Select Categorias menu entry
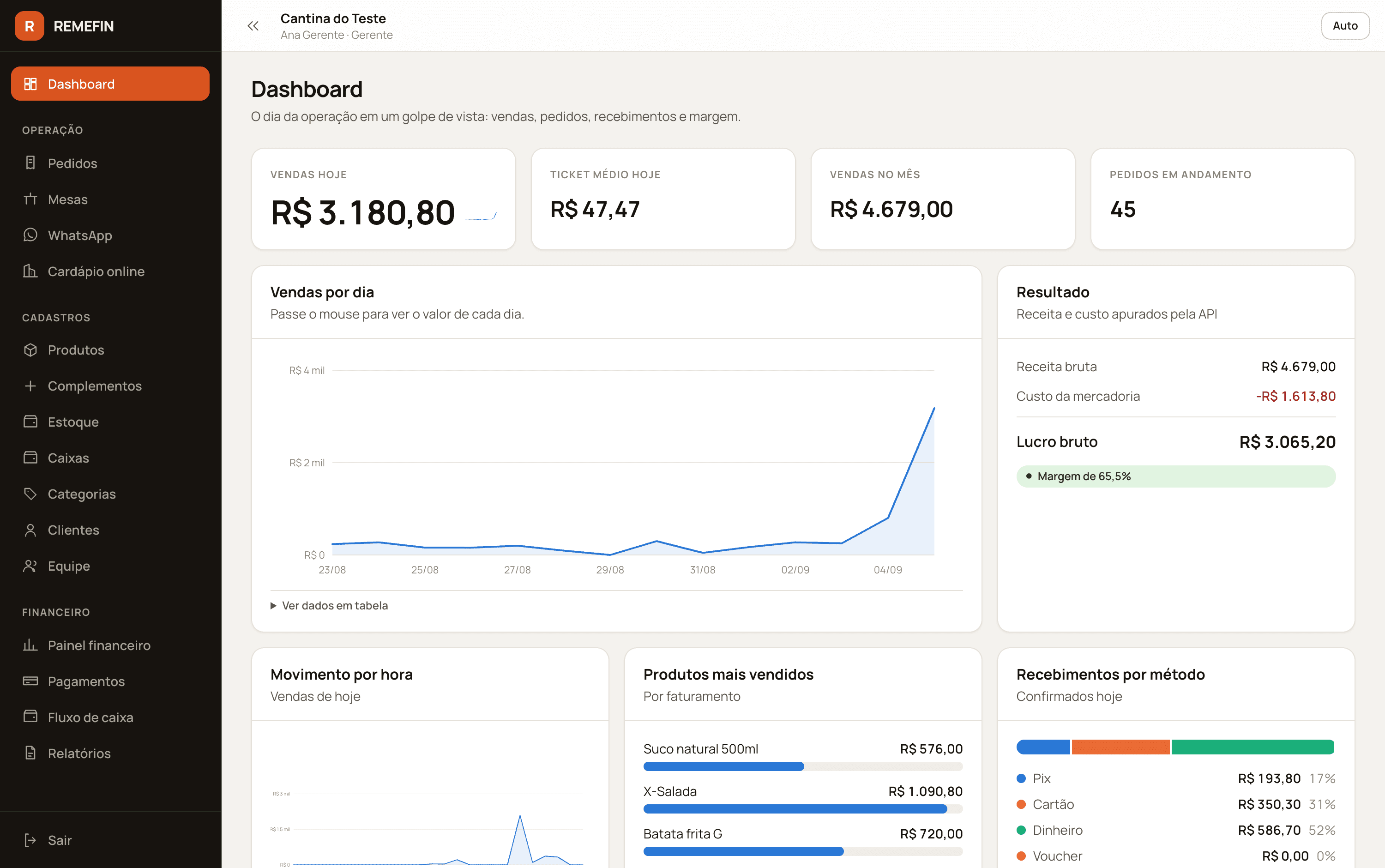Viewport: 1385px width, 868px height. 110,494
